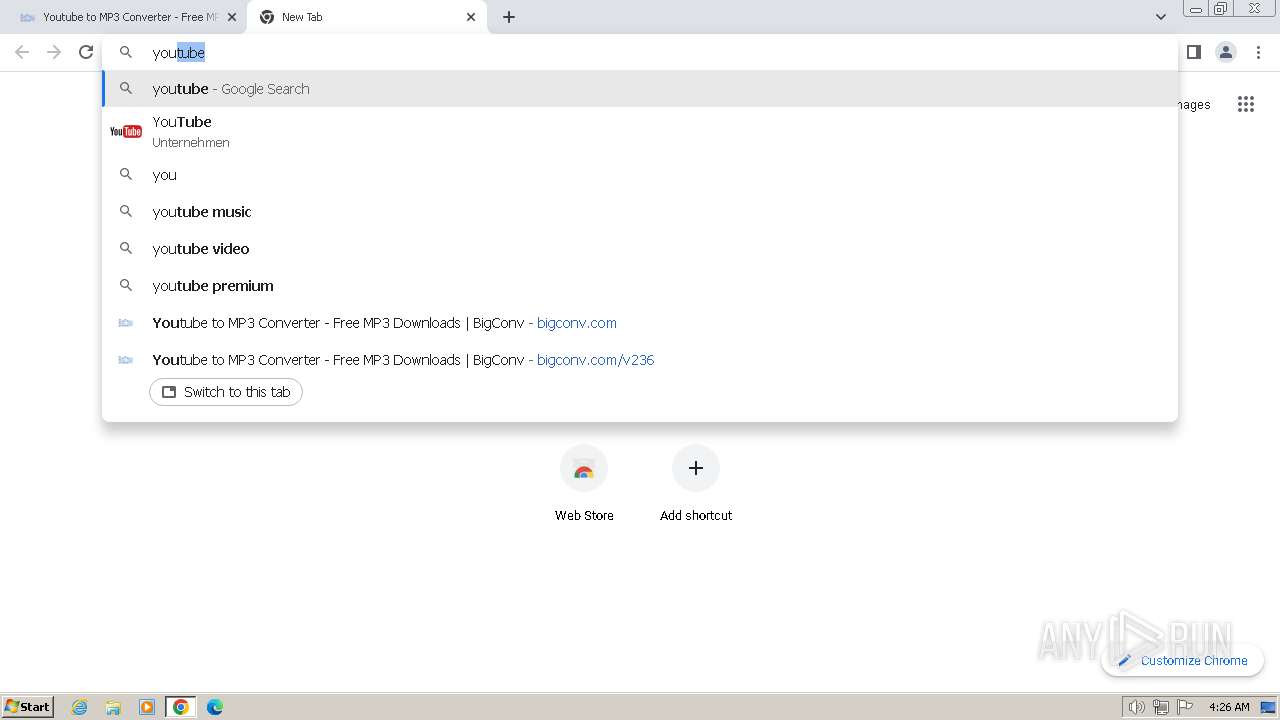Click the network tray icon
This screenshot has width=1280, height=720.
tap(1160, 707)
